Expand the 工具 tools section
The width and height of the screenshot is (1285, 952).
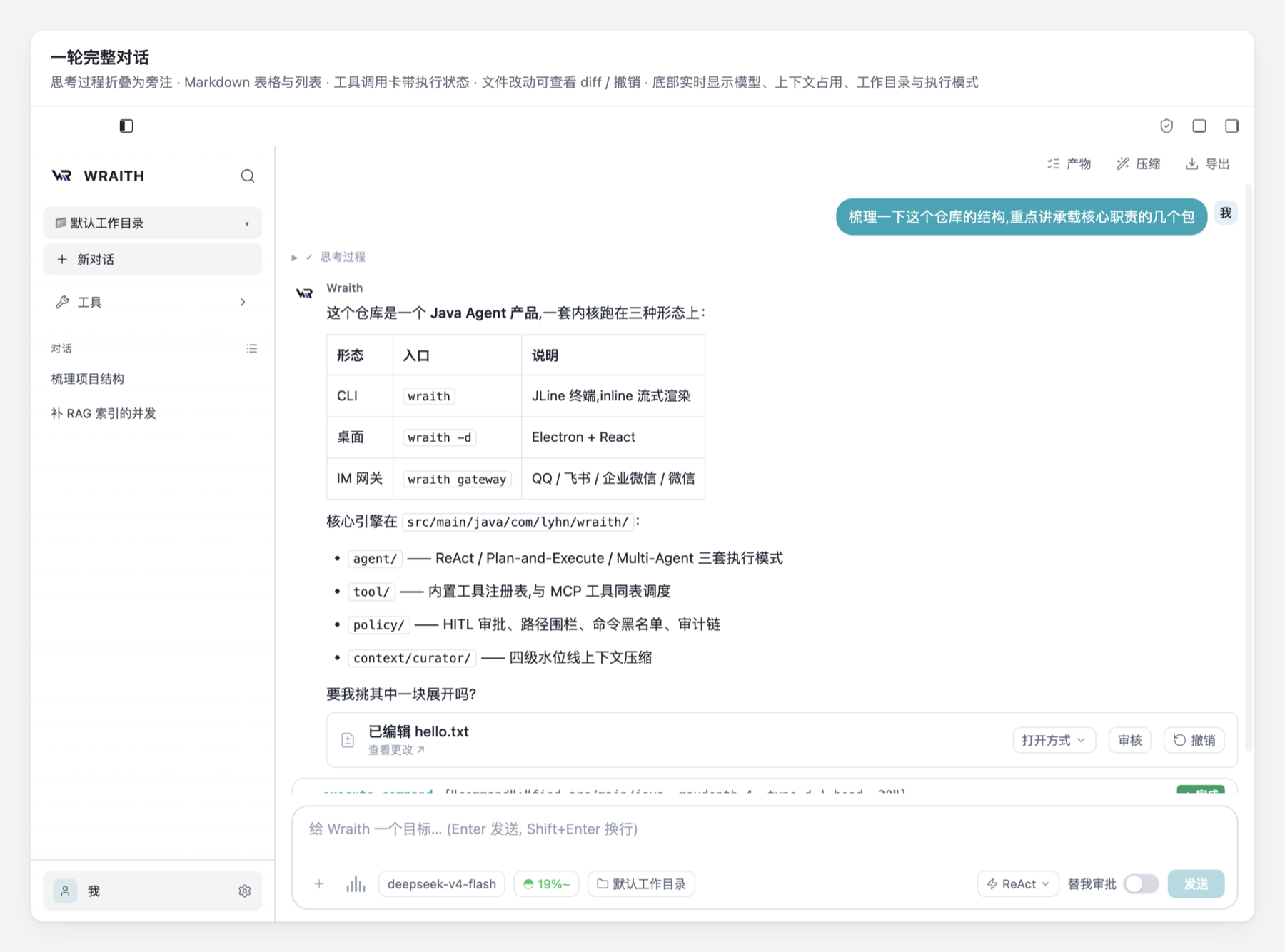pos(152,303)
